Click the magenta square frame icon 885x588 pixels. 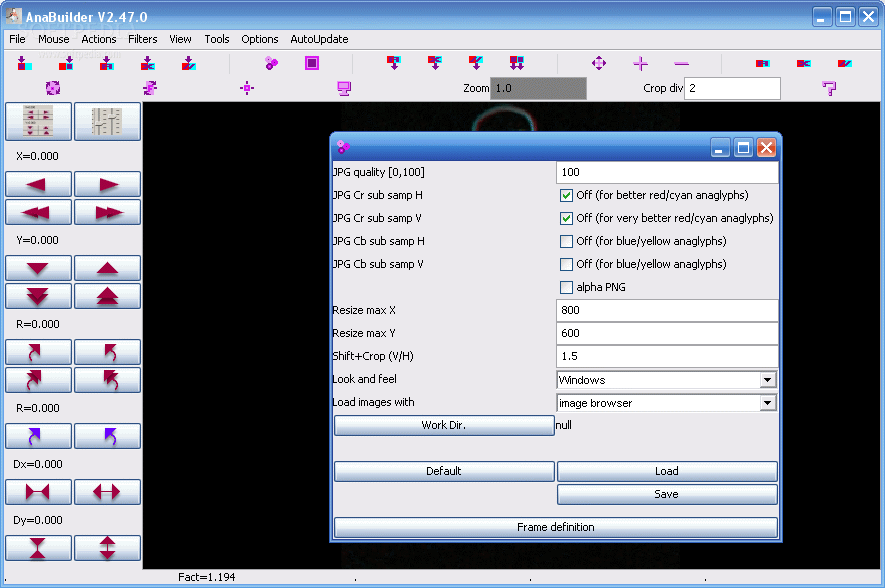(312, 63)
